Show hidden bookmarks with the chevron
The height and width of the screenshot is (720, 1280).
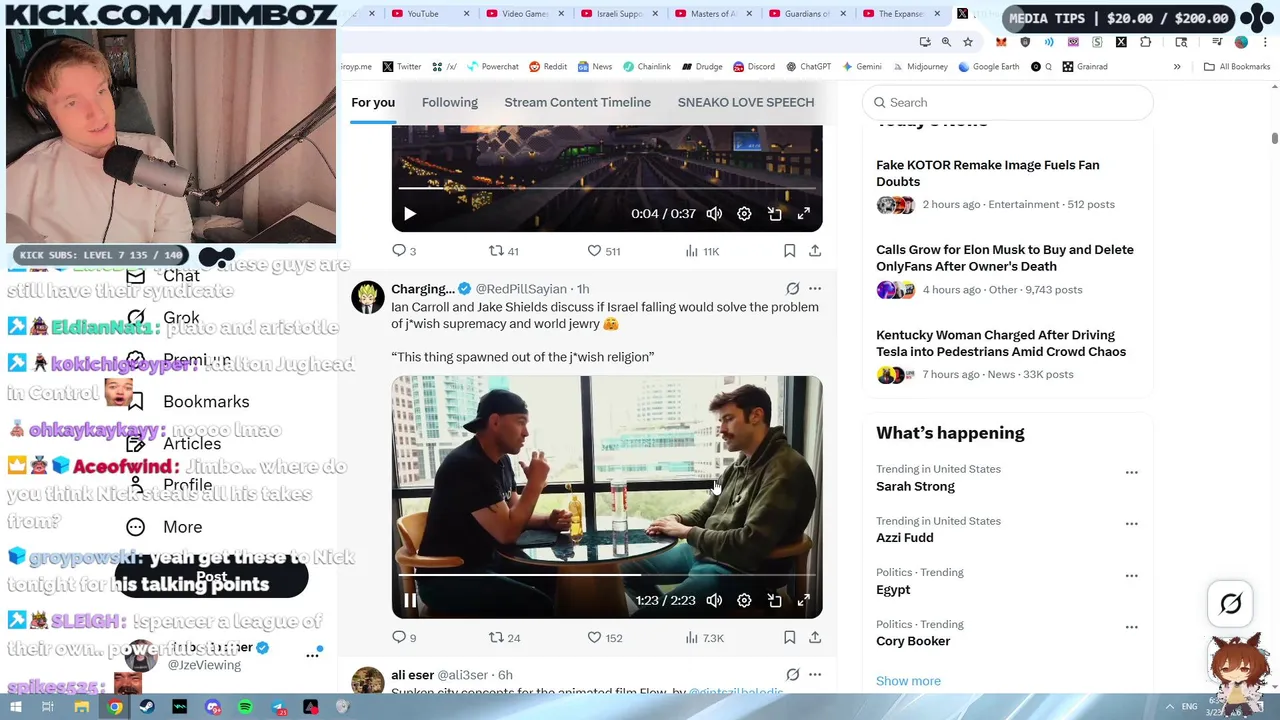pos(1177,66)
